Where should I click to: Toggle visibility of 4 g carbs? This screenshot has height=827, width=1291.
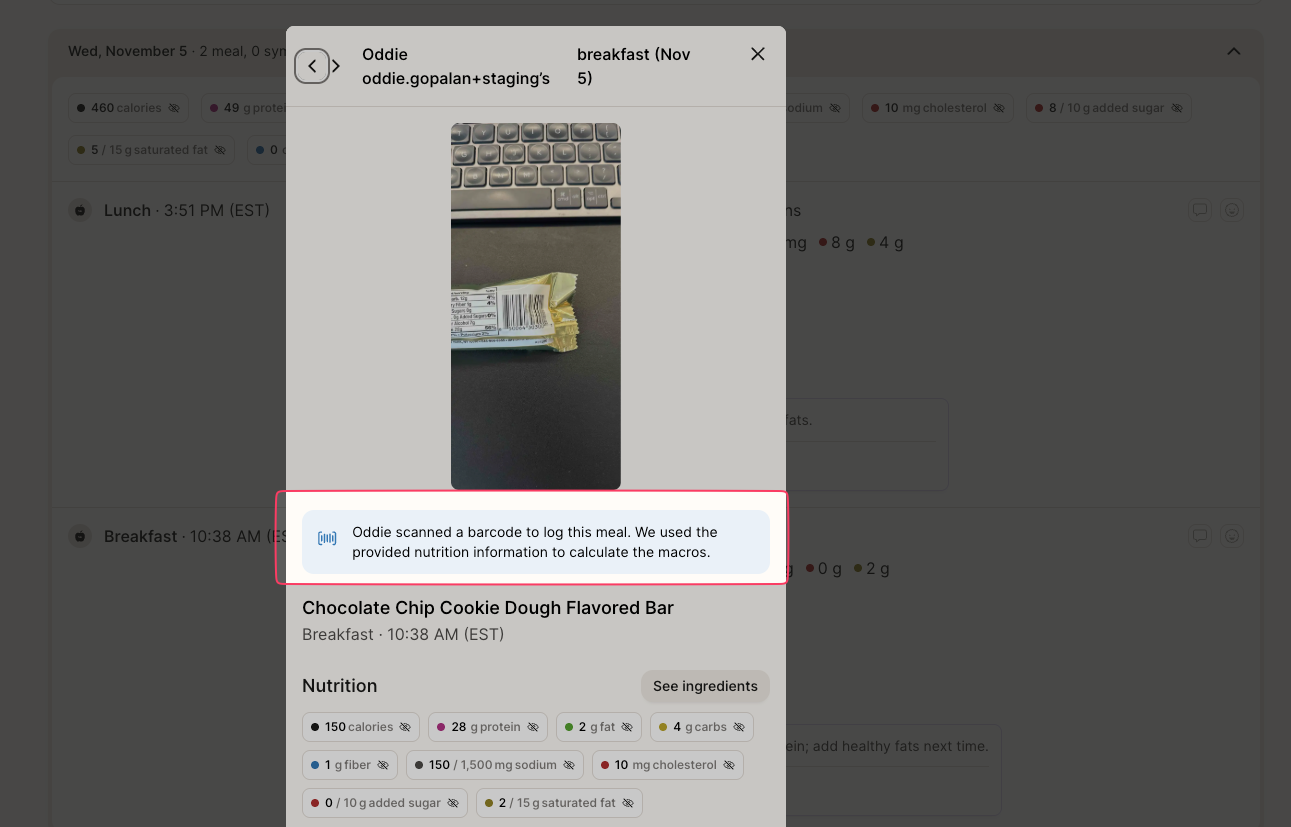pyautogui.click(x=739, y=727)
